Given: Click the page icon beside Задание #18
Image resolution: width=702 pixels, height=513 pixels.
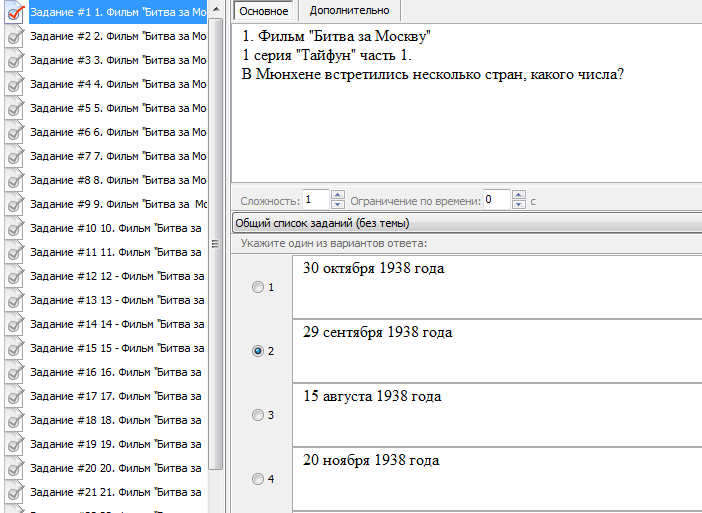Looking at the screenshot, I should (x=14, y=420).
